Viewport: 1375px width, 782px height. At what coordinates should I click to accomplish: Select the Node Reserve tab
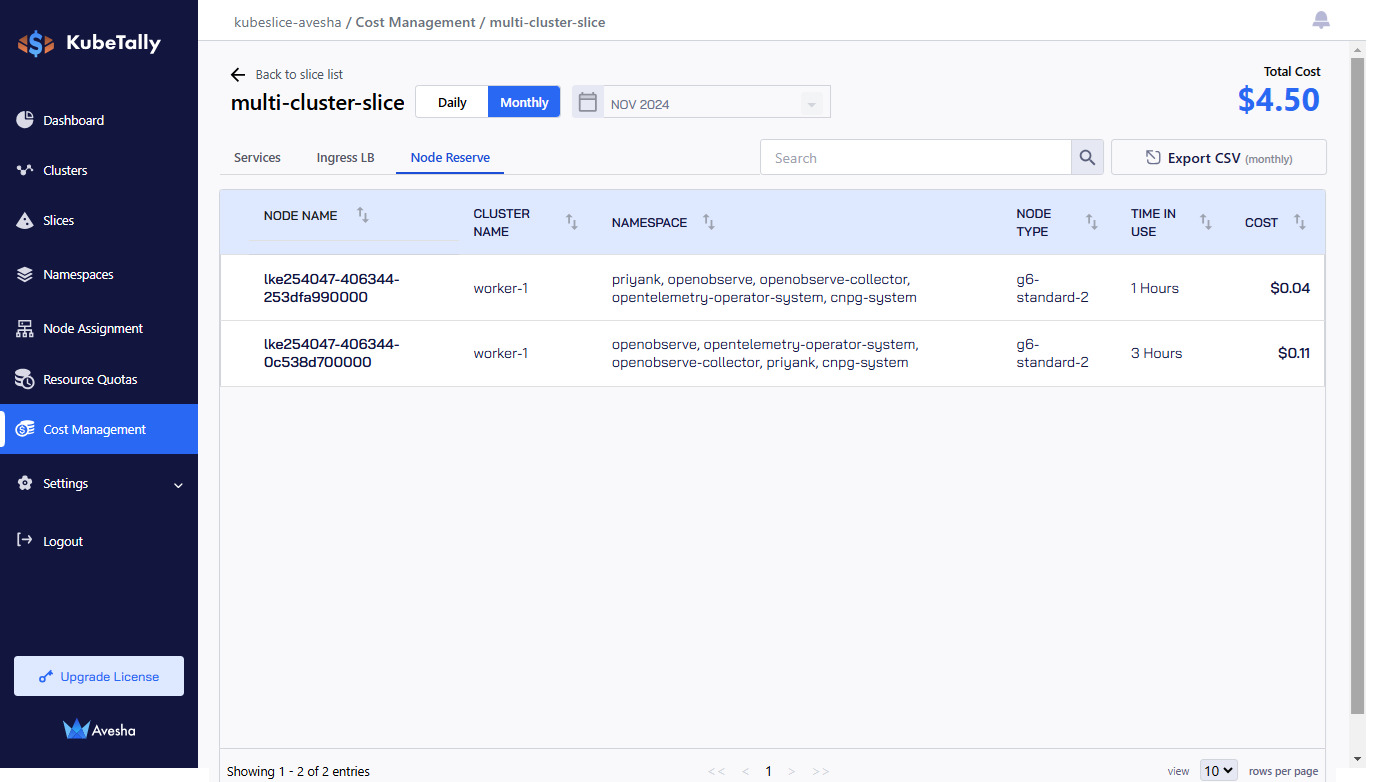coord(450,157)
